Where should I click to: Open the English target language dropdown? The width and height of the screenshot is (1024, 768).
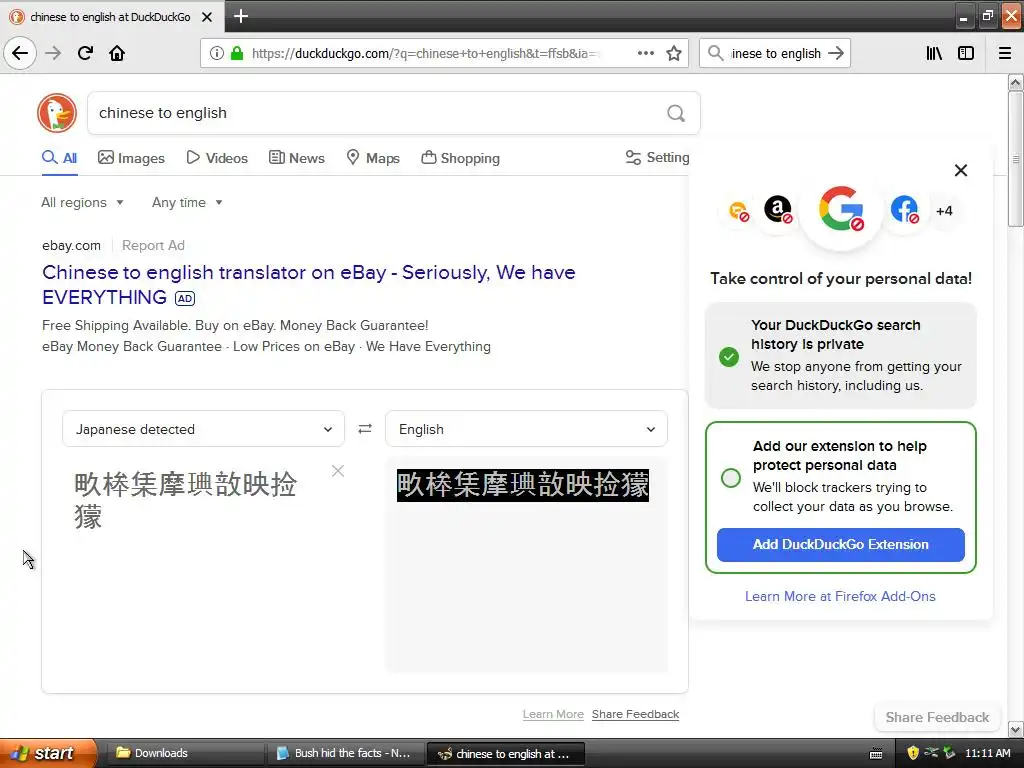pyautogui.click(x=526, y=428)
